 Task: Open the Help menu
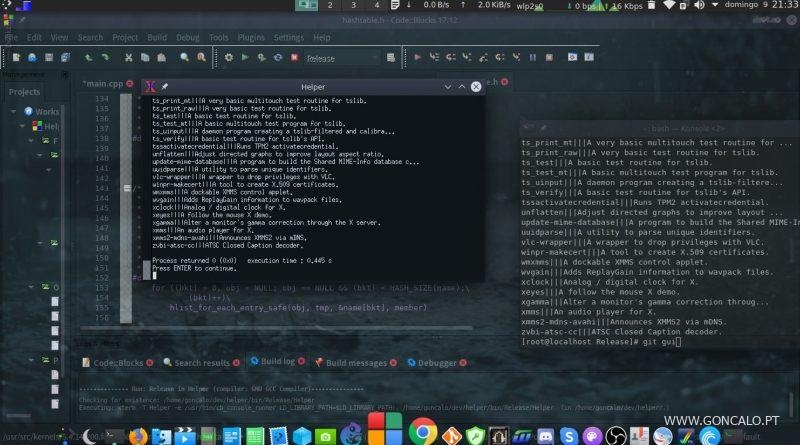[321, 37]
